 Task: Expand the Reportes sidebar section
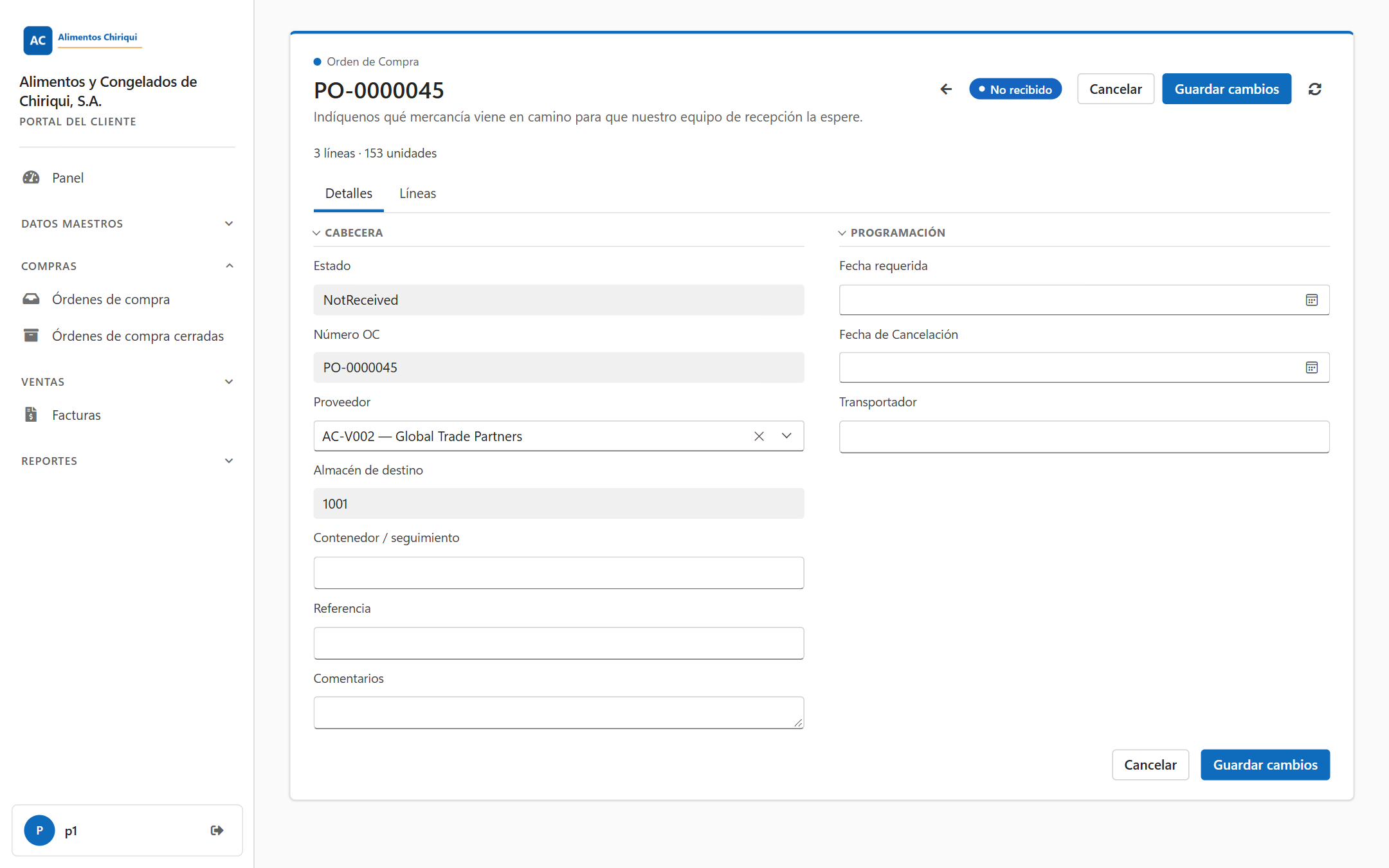click(127, 461)
